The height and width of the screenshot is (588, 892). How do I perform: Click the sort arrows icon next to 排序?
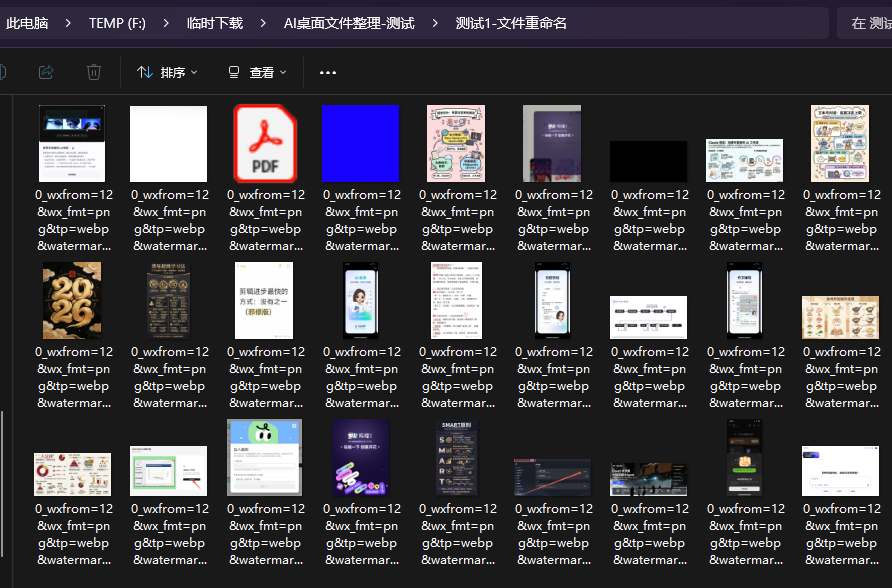tap(143, 71)
